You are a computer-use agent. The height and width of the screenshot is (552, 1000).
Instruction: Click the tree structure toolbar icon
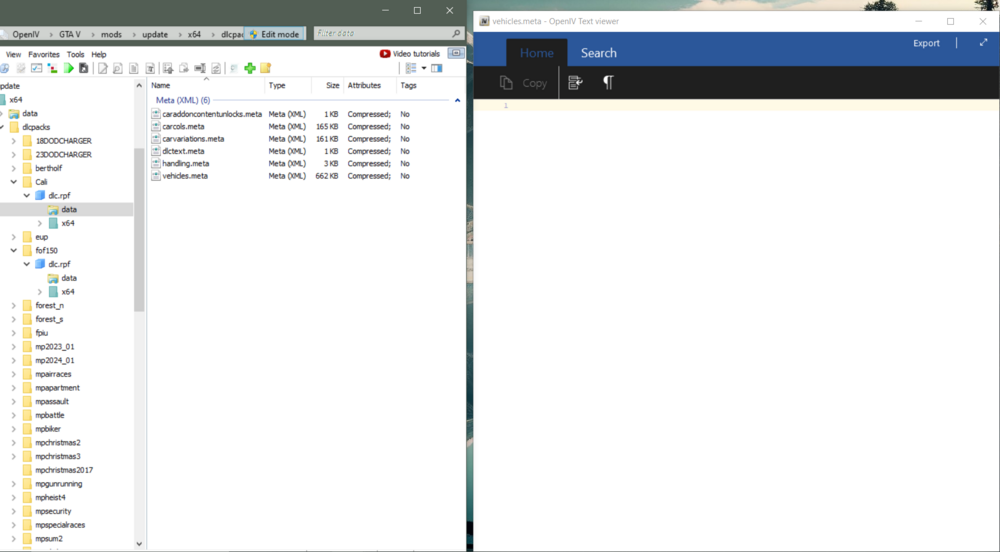tap(52, 68)
